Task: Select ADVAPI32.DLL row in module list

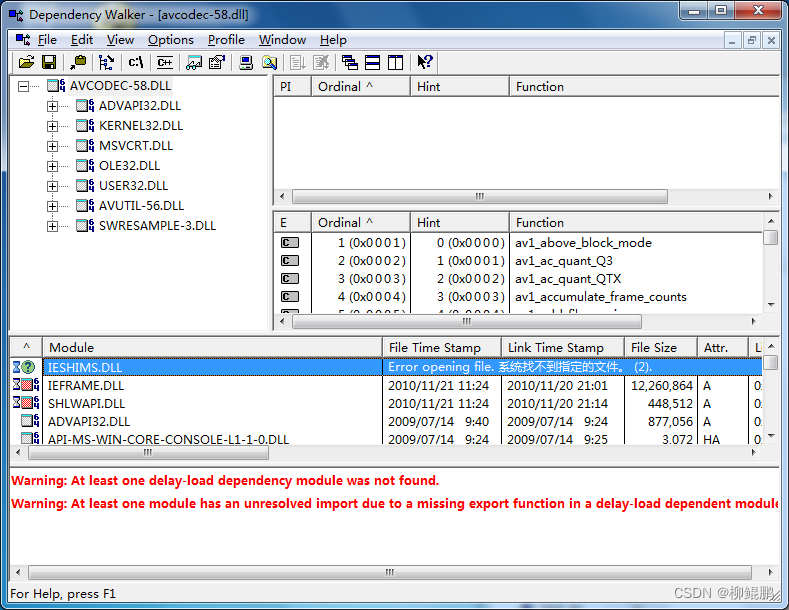Action: (386, 422)
